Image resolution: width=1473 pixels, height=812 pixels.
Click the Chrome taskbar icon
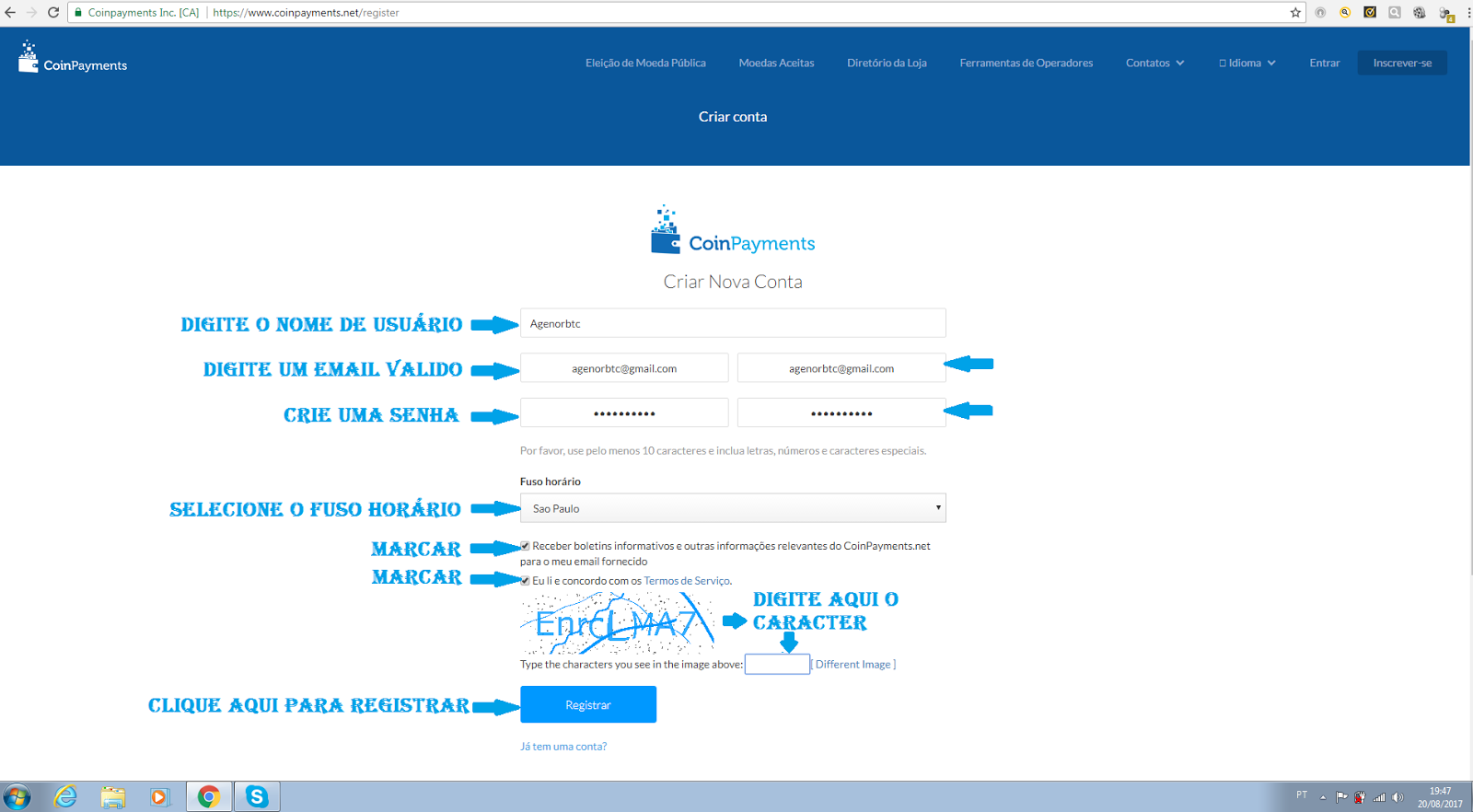coord(209,796)
